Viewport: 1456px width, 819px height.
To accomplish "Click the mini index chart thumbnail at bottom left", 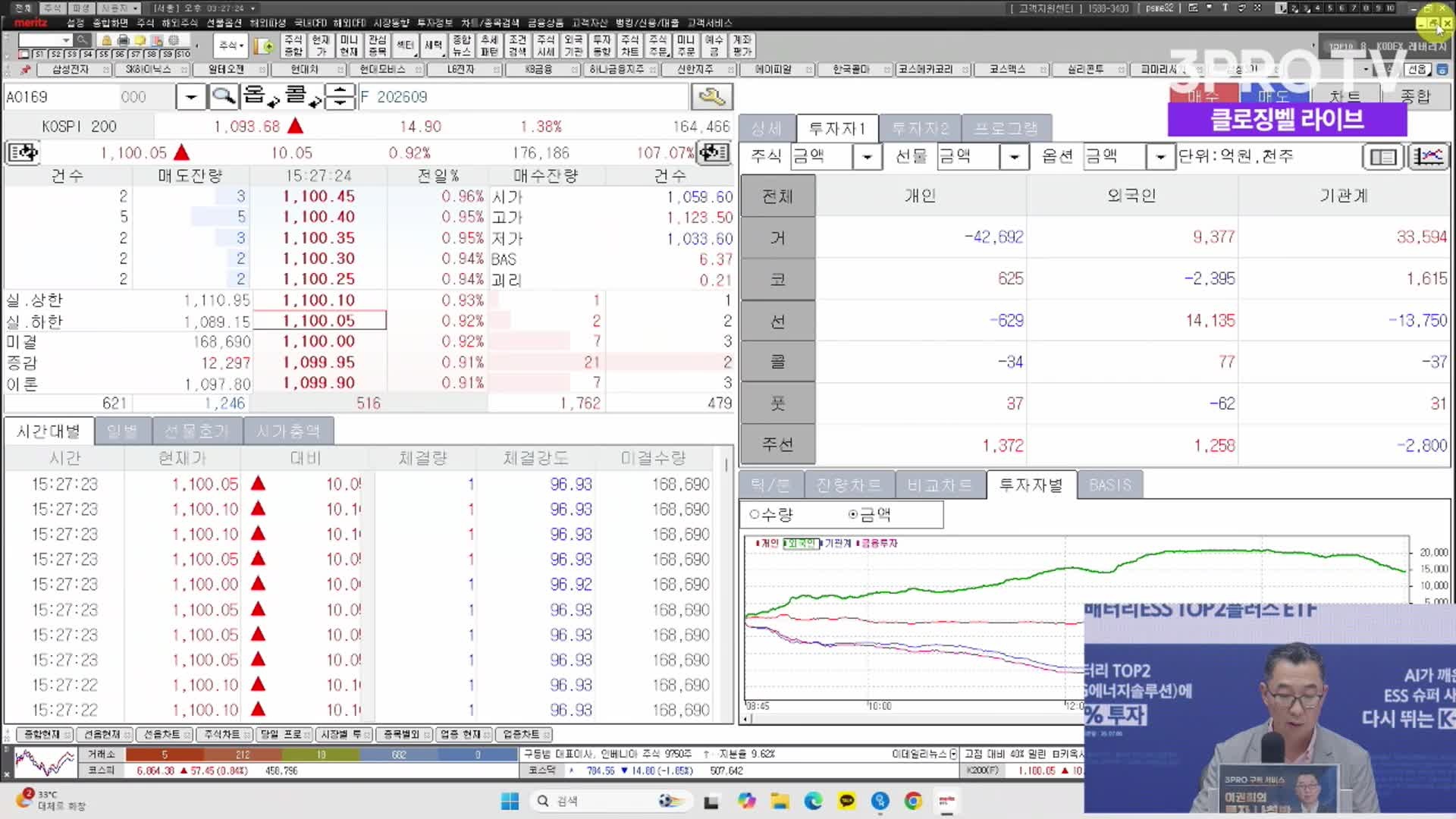I will [x=44, y=762].
